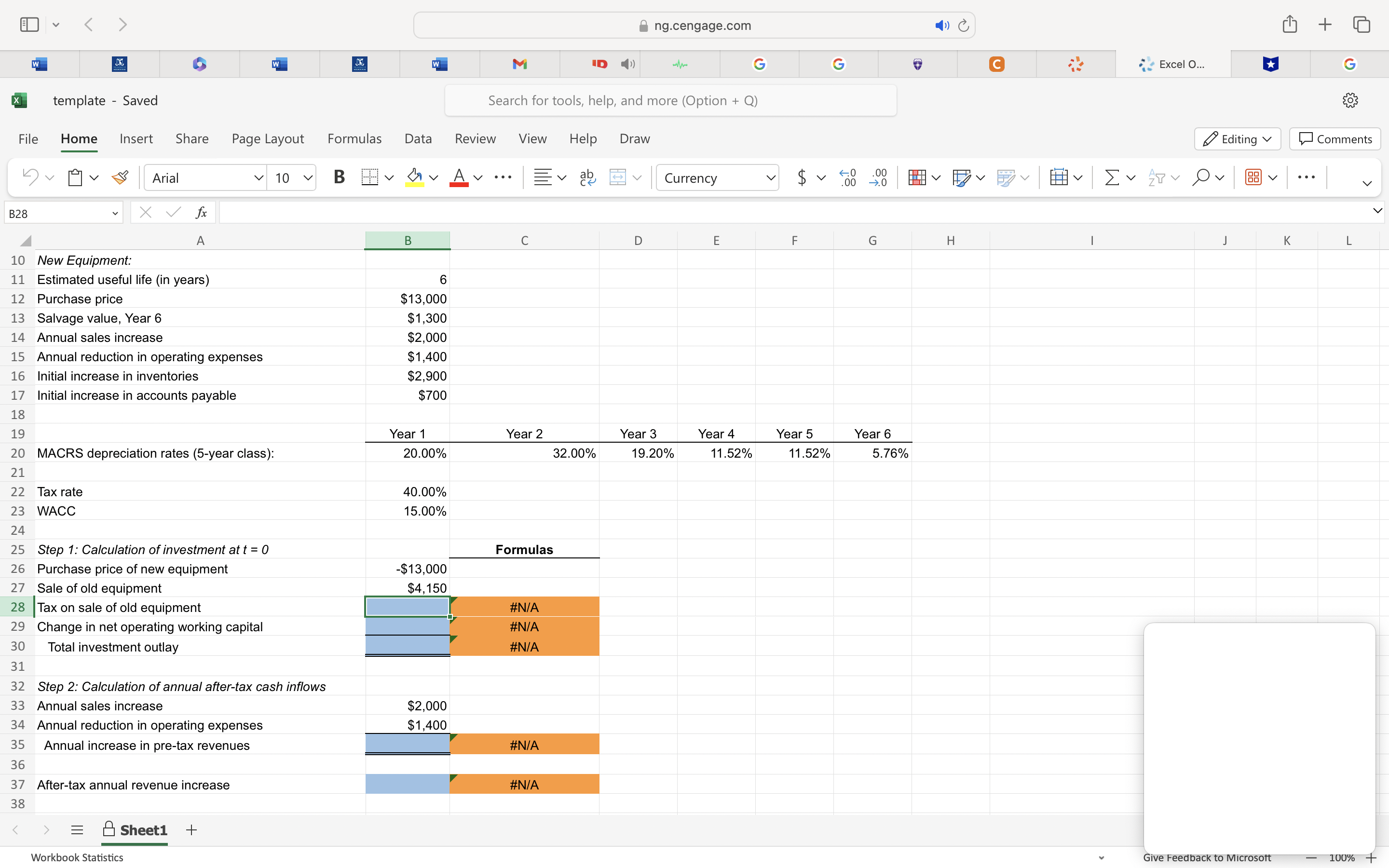Open the Find tool with the magnifier icon
1389x868 pixels.
1201,177
